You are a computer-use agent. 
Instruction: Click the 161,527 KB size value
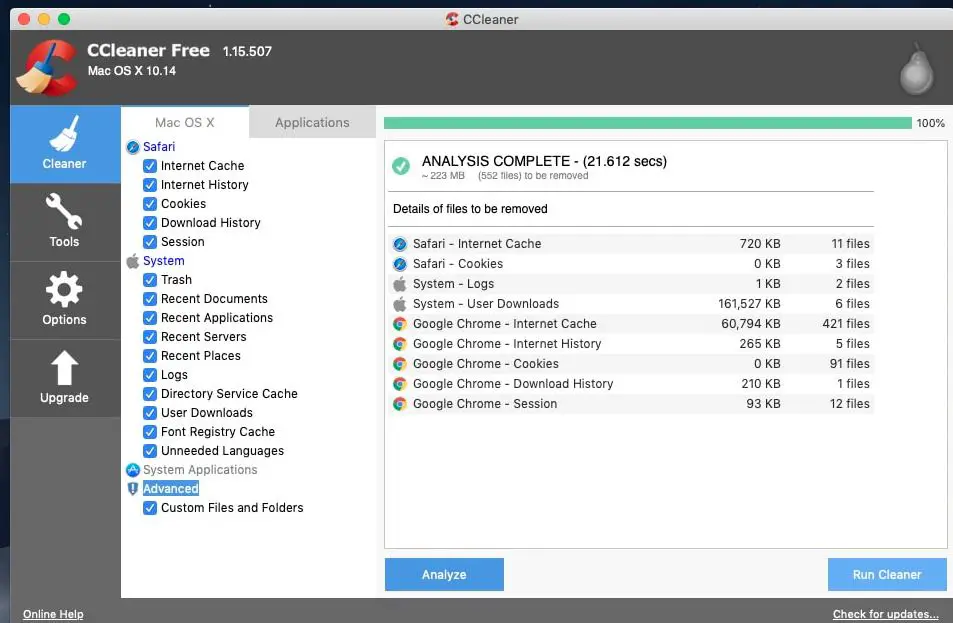pos(749,304)
